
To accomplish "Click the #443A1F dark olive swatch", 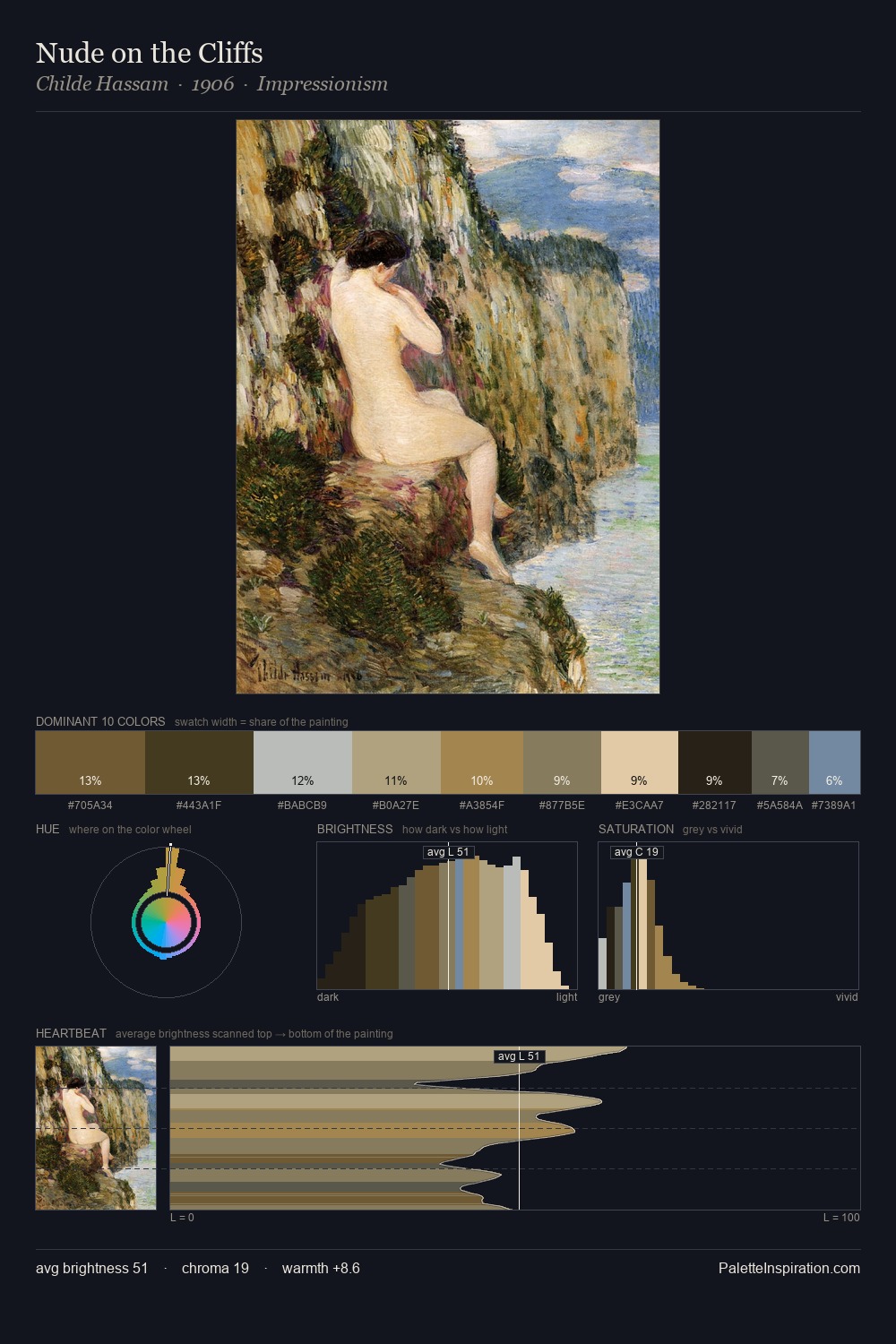I will pyautogui.click(x=199, y=762).
